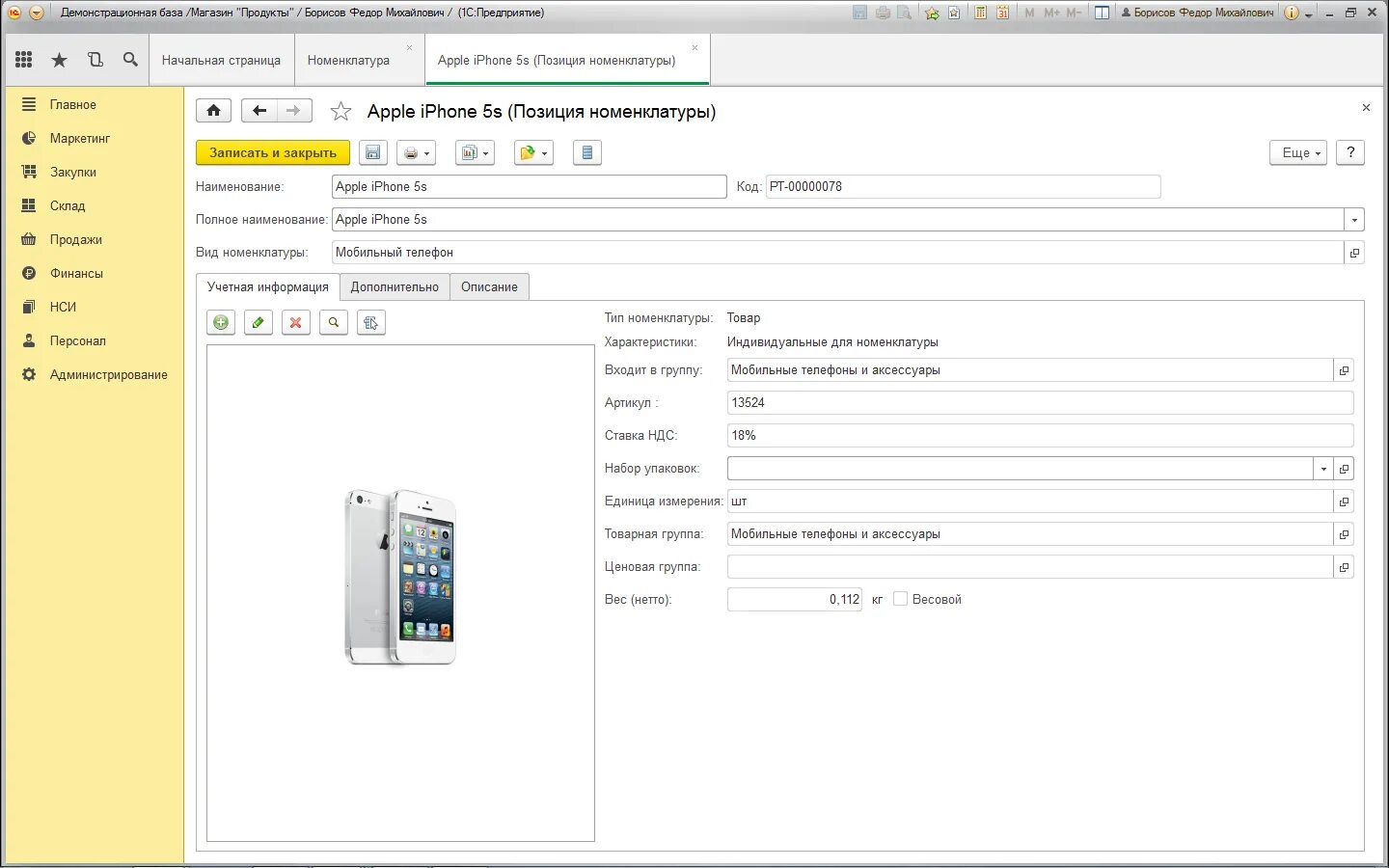Open the Начальная страница tab
This screenshot has height=868, width=1389.
[x=221, y=60]
